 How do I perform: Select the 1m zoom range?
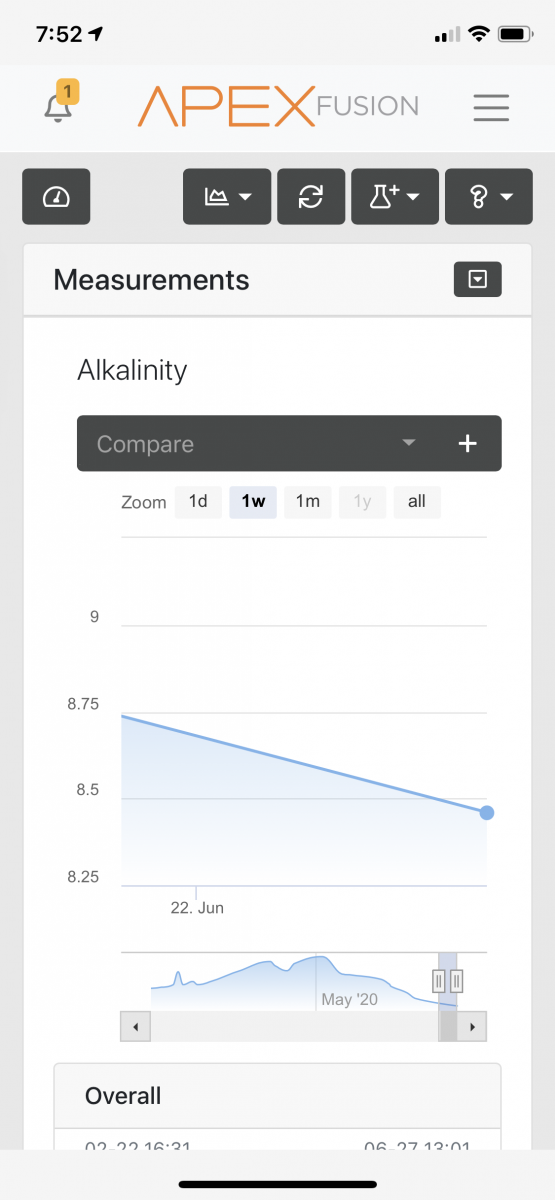pyautogui.click(x=308, y=501)
